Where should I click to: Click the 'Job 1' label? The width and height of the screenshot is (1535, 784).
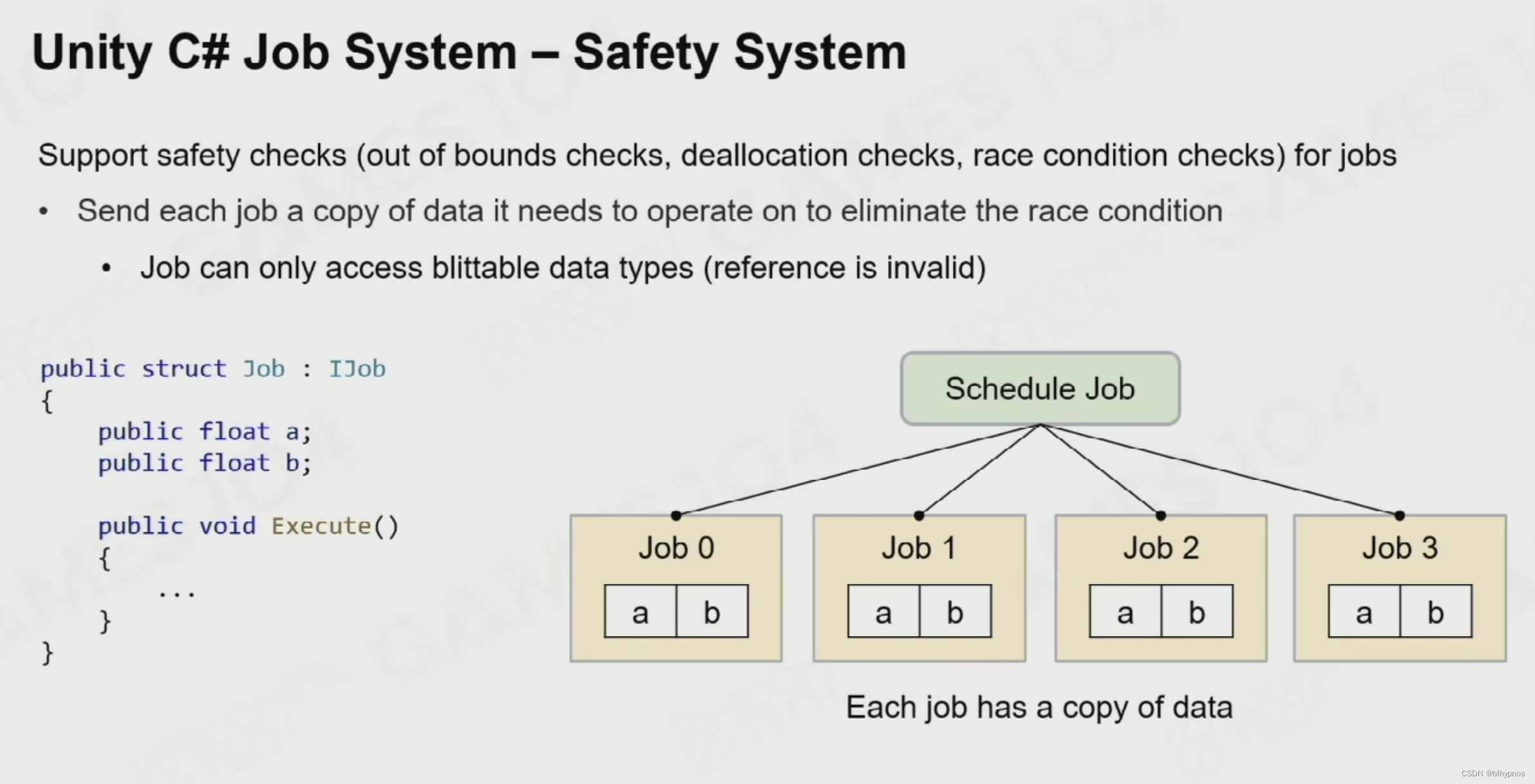[919, 548]
